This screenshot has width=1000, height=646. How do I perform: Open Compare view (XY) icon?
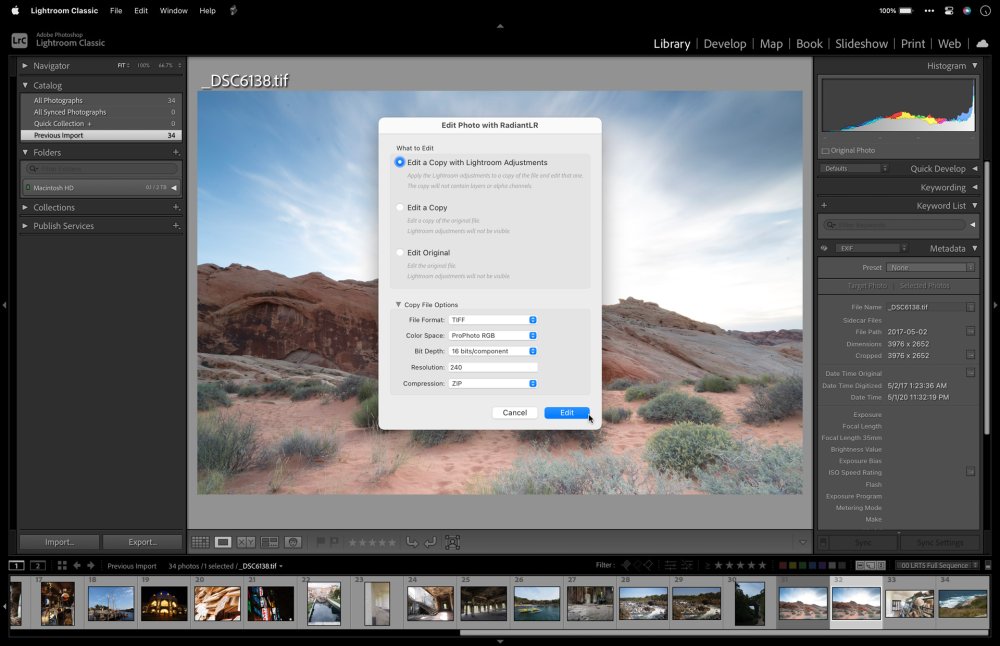[246, 542]
